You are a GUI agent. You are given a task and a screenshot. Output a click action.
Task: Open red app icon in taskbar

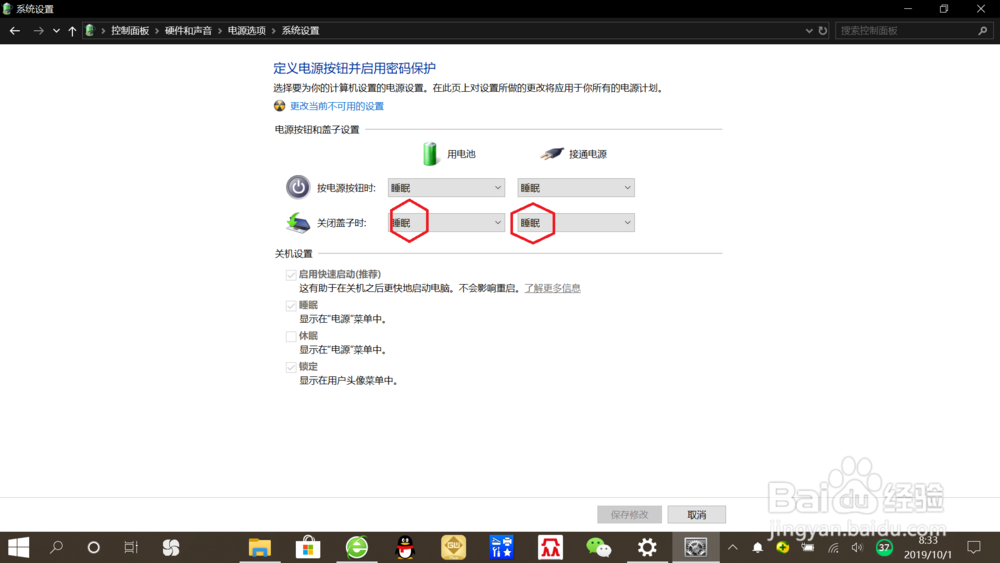pos(550,547)
